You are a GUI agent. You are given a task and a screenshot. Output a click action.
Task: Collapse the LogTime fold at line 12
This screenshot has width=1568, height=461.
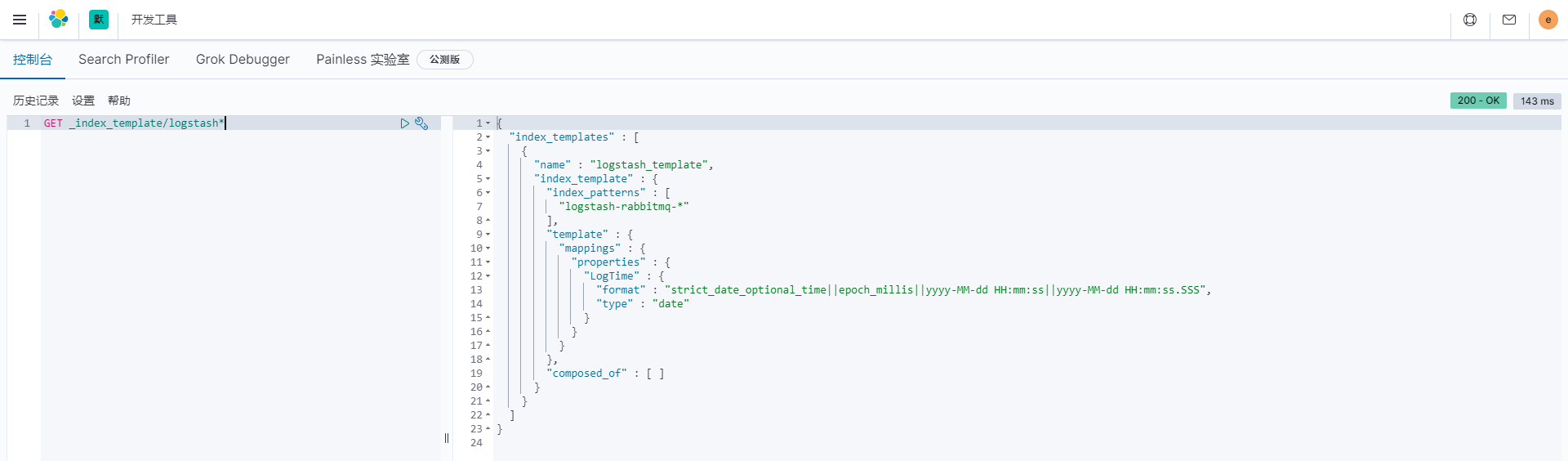pyautogui.click(x=488, y=276)
